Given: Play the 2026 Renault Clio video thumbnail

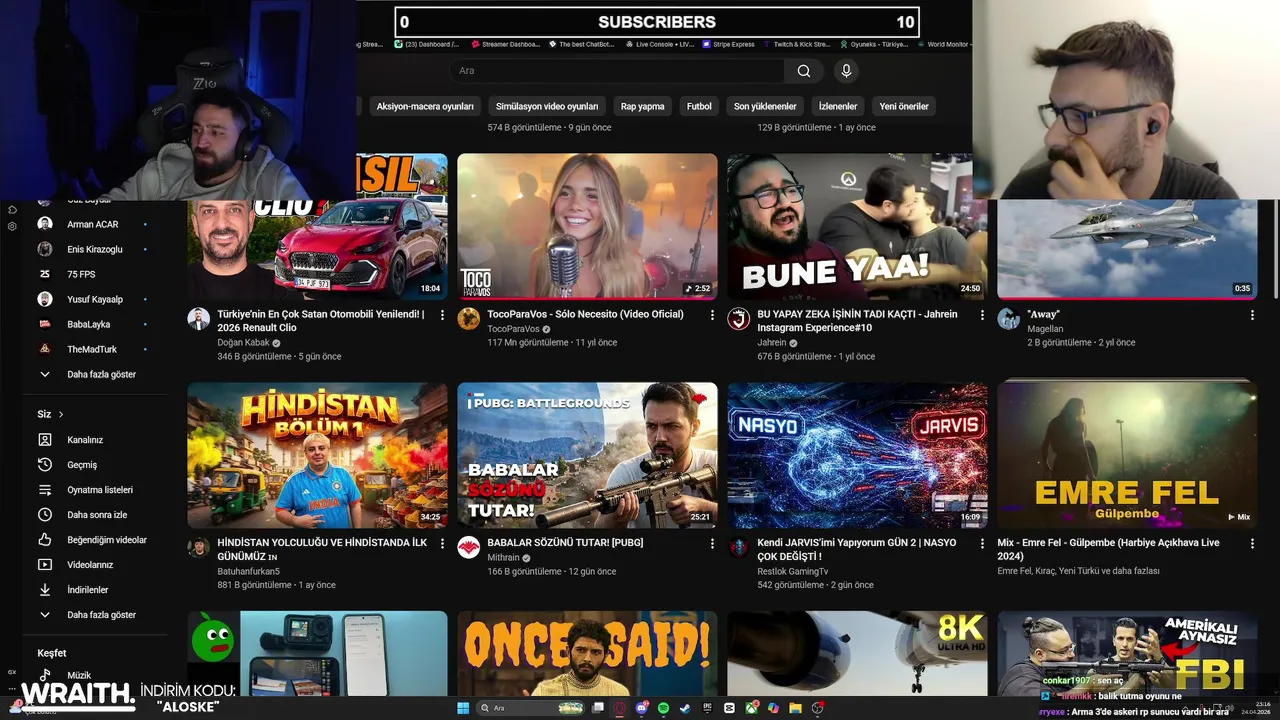Looking at the screenshot, I should (x=317, y=226).
